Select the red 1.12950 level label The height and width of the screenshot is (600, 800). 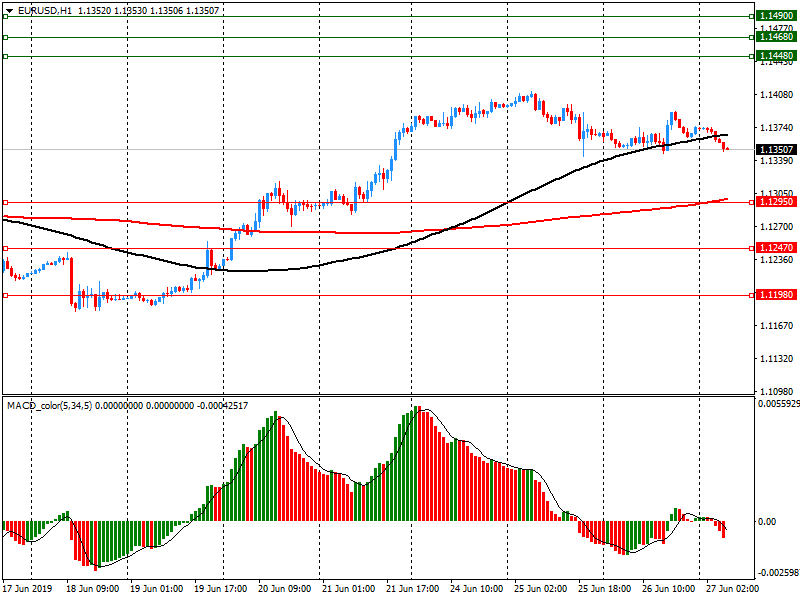(776, 202)
